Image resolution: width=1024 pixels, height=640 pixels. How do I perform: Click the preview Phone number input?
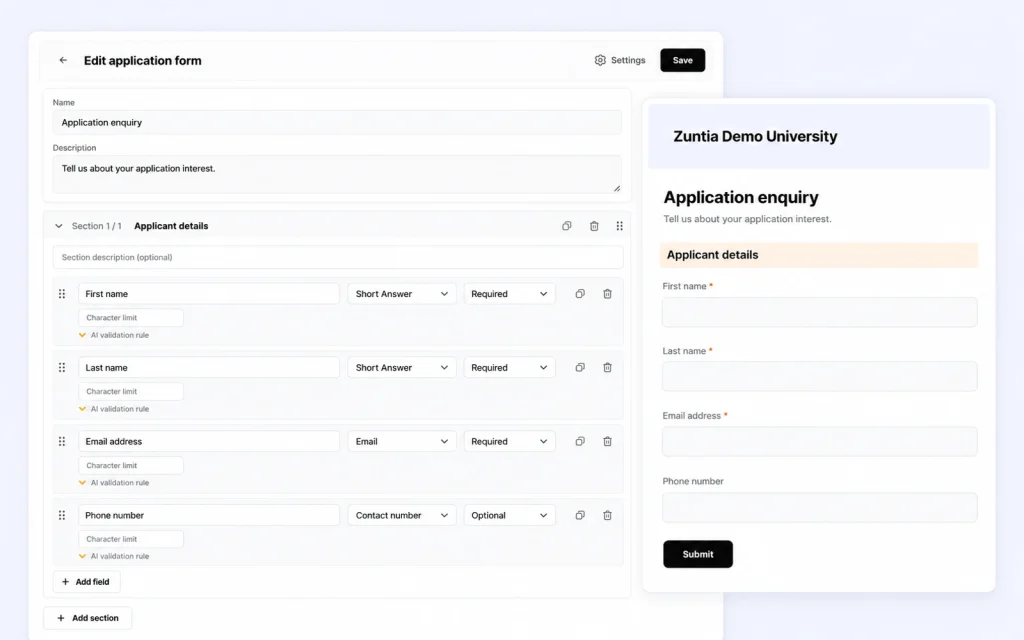pos(820,507)
